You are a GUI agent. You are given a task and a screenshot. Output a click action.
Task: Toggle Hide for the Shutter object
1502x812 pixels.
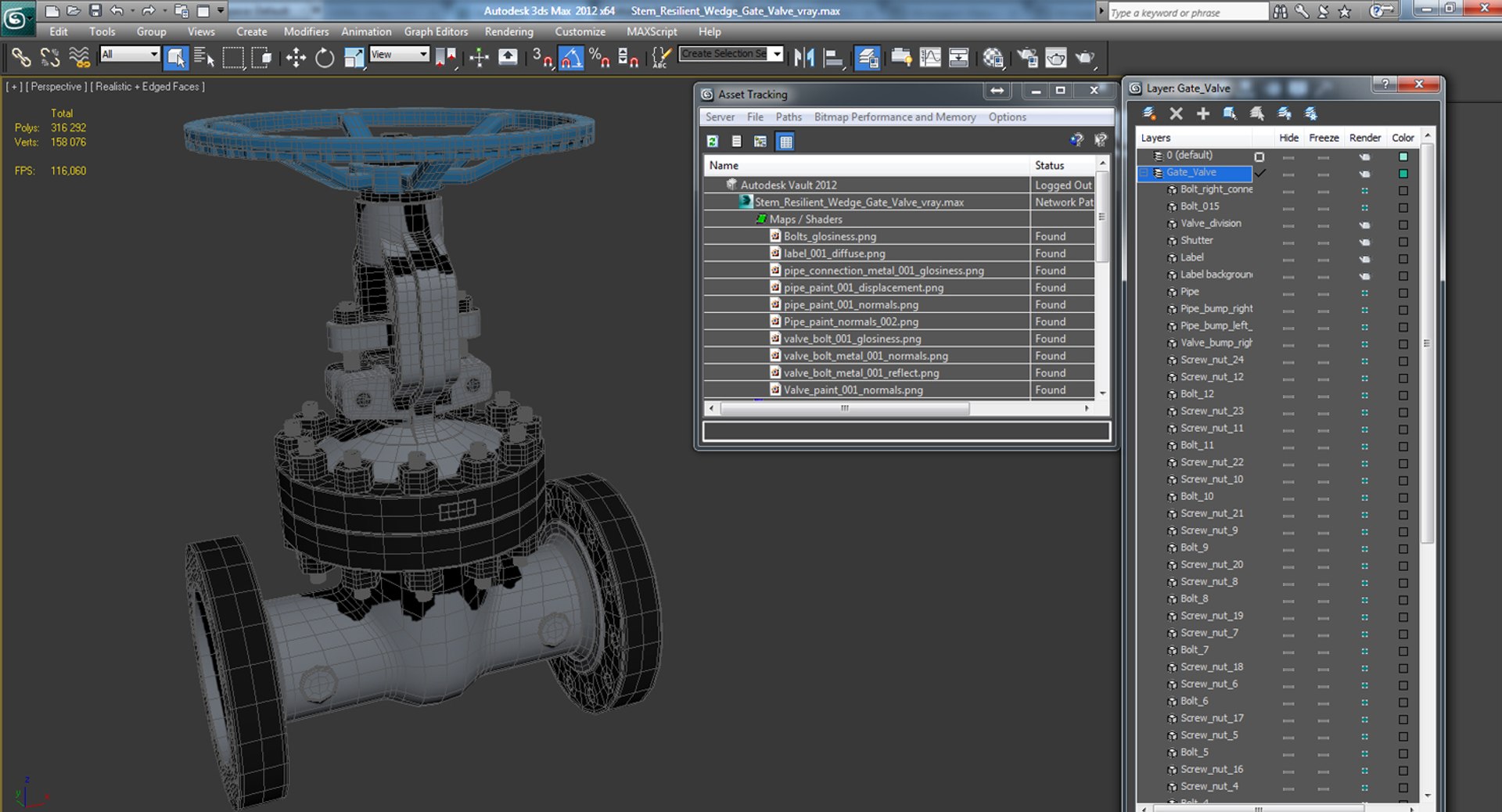(x=1288, y=242)
